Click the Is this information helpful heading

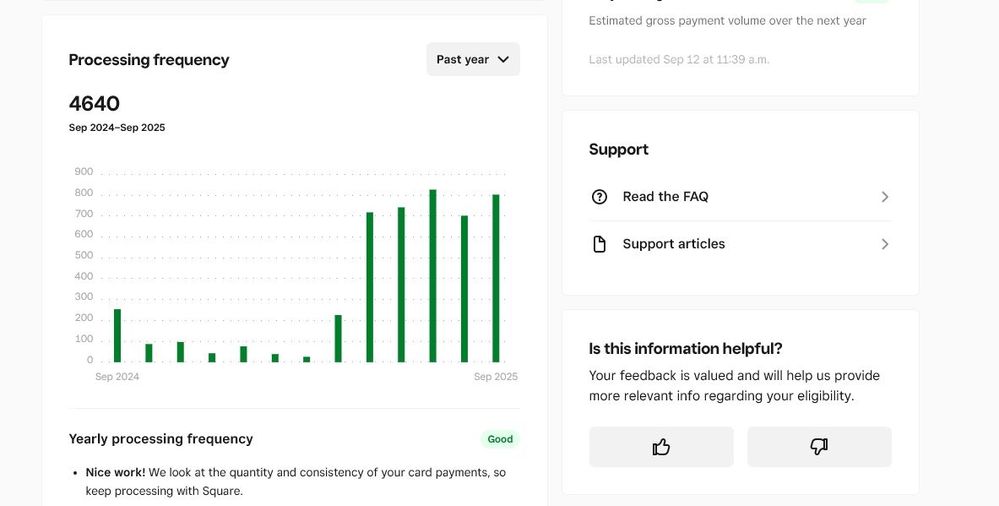click(x=685, y=349)
